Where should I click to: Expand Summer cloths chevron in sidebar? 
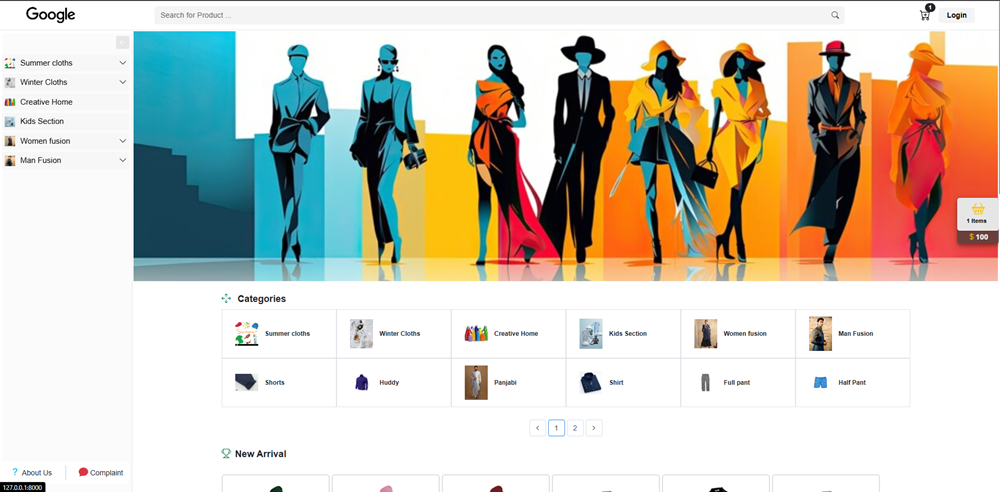[x=123, y=63]
